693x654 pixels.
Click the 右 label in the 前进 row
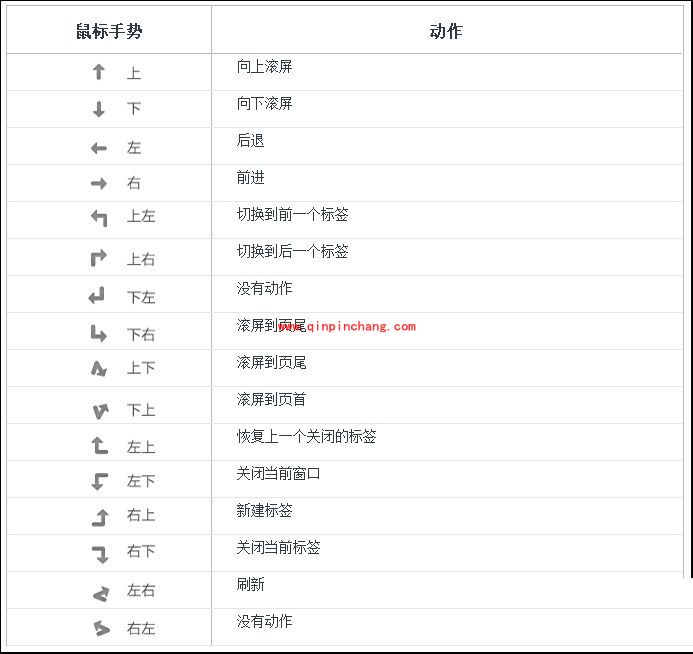[134, 183]
